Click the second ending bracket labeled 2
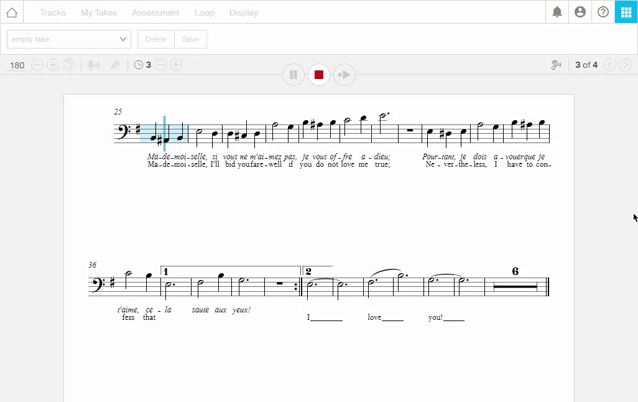638x402 pixels. pyautogui.click(x=317, y=271)
